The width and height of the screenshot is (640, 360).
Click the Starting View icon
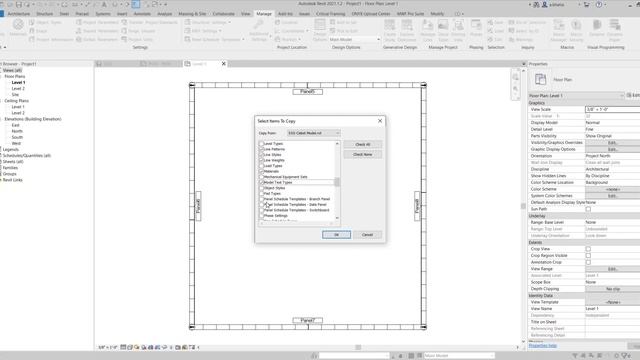[x=458, y=25]
